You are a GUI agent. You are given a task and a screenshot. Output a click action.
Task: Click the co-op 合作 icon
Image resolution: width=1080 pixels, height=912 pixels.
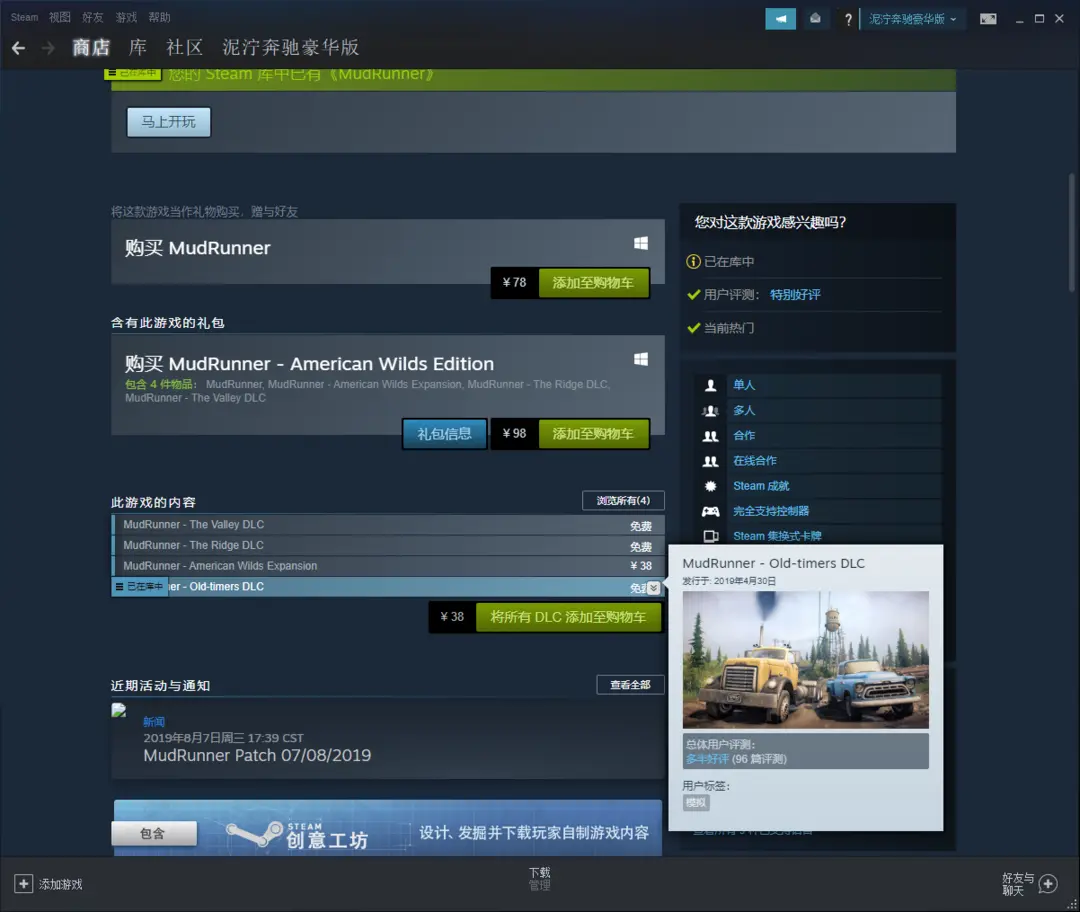point(710,435)
